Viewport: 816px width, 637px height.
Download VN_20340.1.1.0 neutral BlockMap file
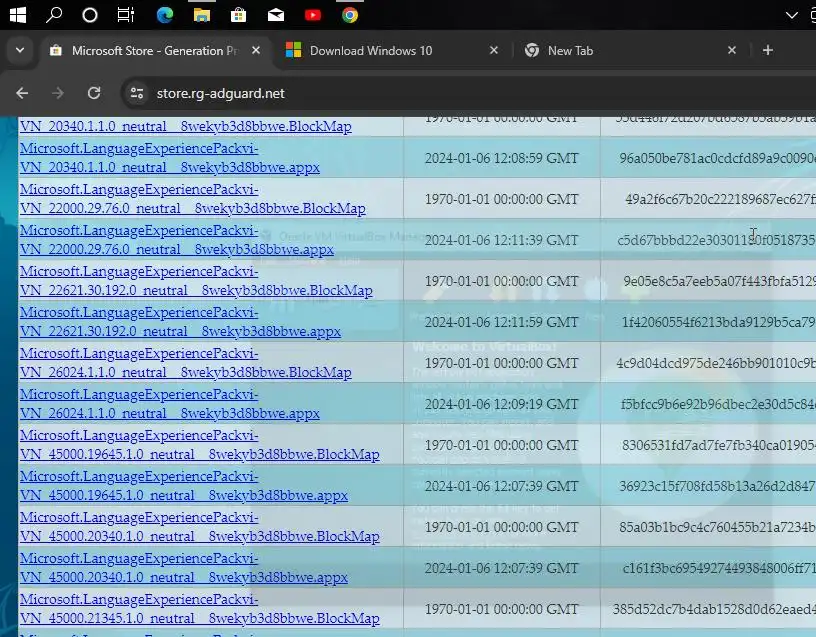(x=186, y=126)
